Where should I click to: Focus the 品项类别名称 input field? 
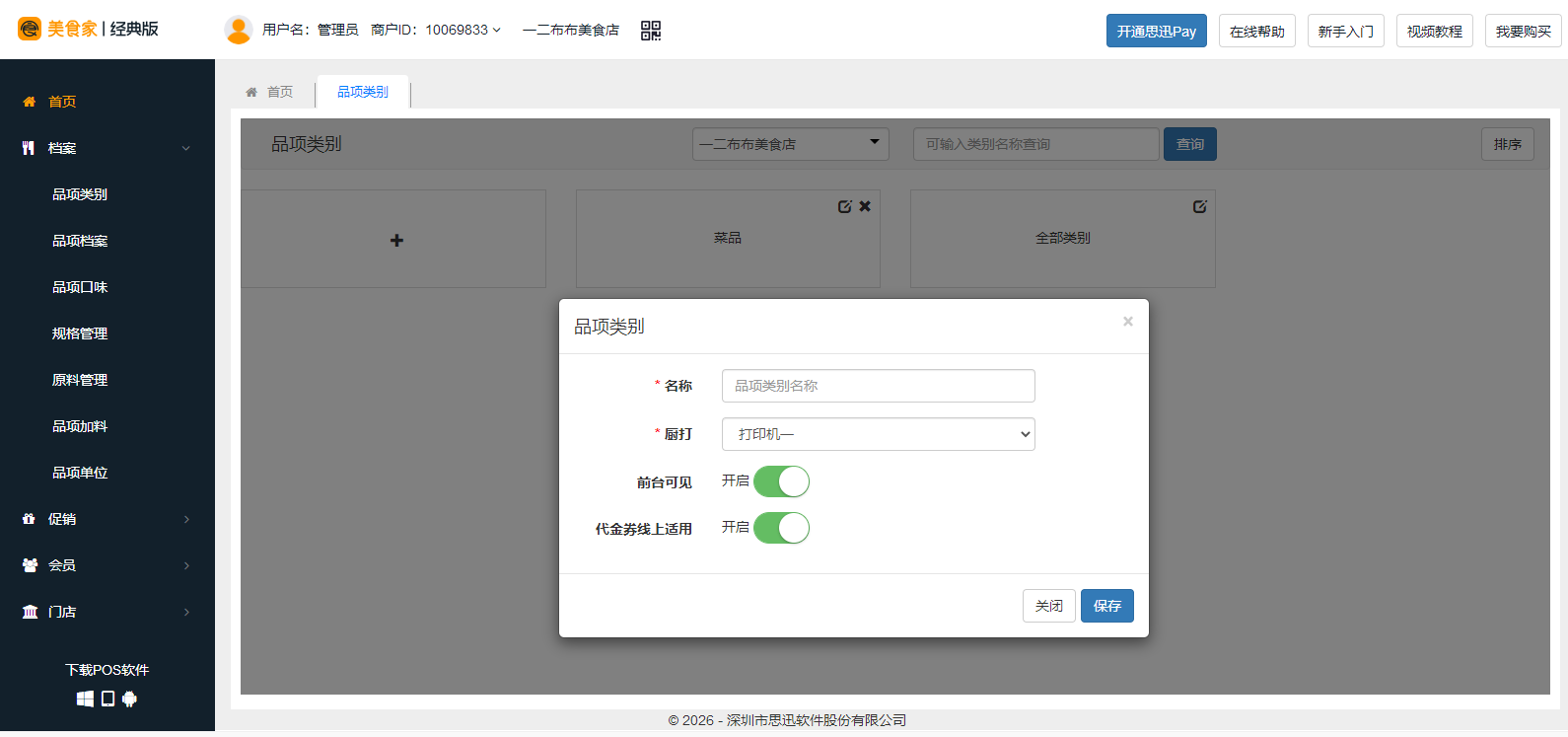point(879,386)
